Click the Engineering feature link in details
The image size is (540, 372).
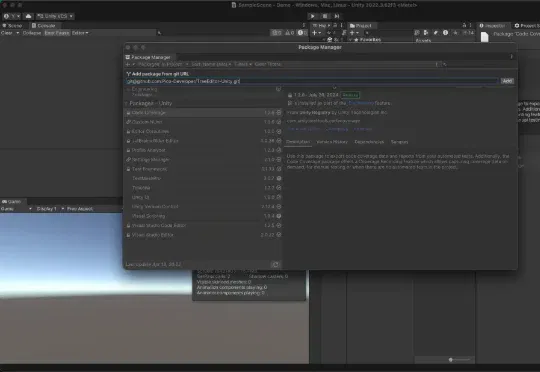(361, 103)
